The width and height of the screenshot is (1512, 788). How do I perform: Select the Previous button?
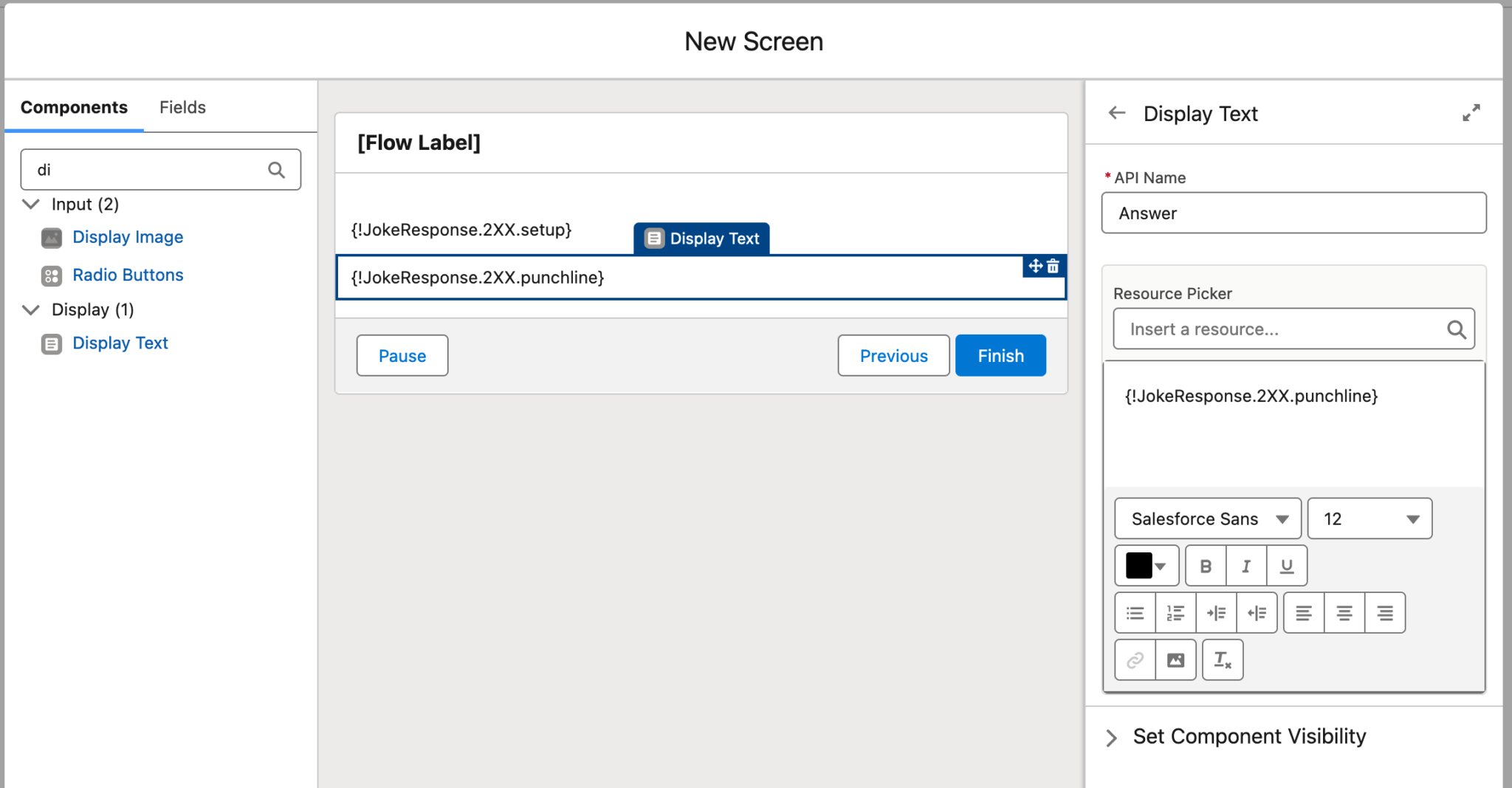click(x=893, y=355)
